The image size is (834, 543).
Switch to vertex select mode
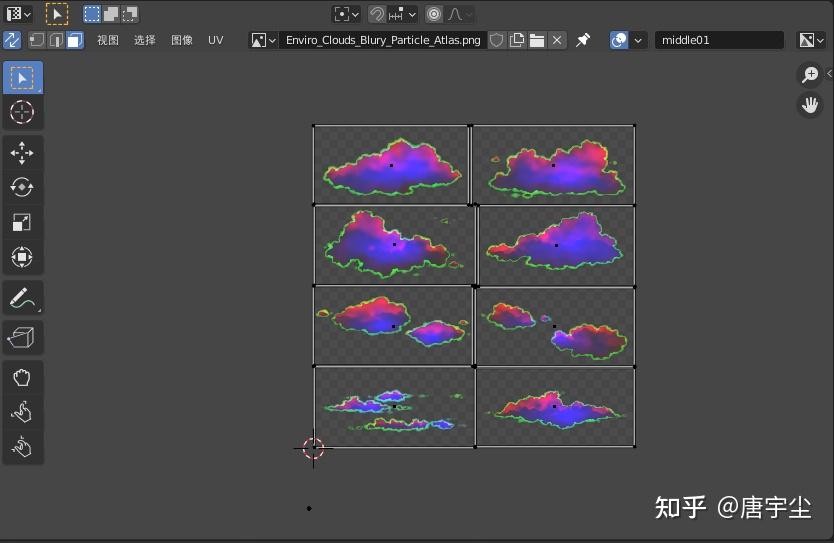[37, 40]
